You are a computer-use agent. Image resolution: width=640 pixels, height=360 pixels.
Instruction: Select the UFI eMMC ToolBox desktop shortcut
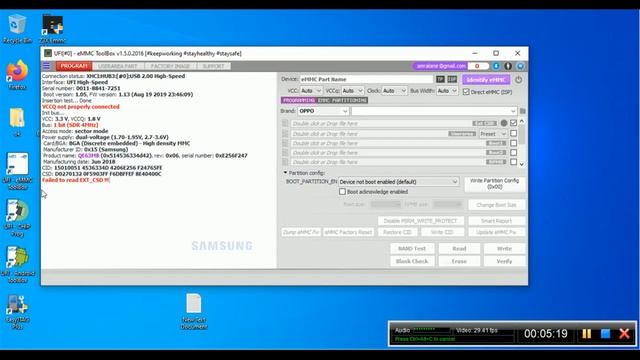tap(17, 171)
